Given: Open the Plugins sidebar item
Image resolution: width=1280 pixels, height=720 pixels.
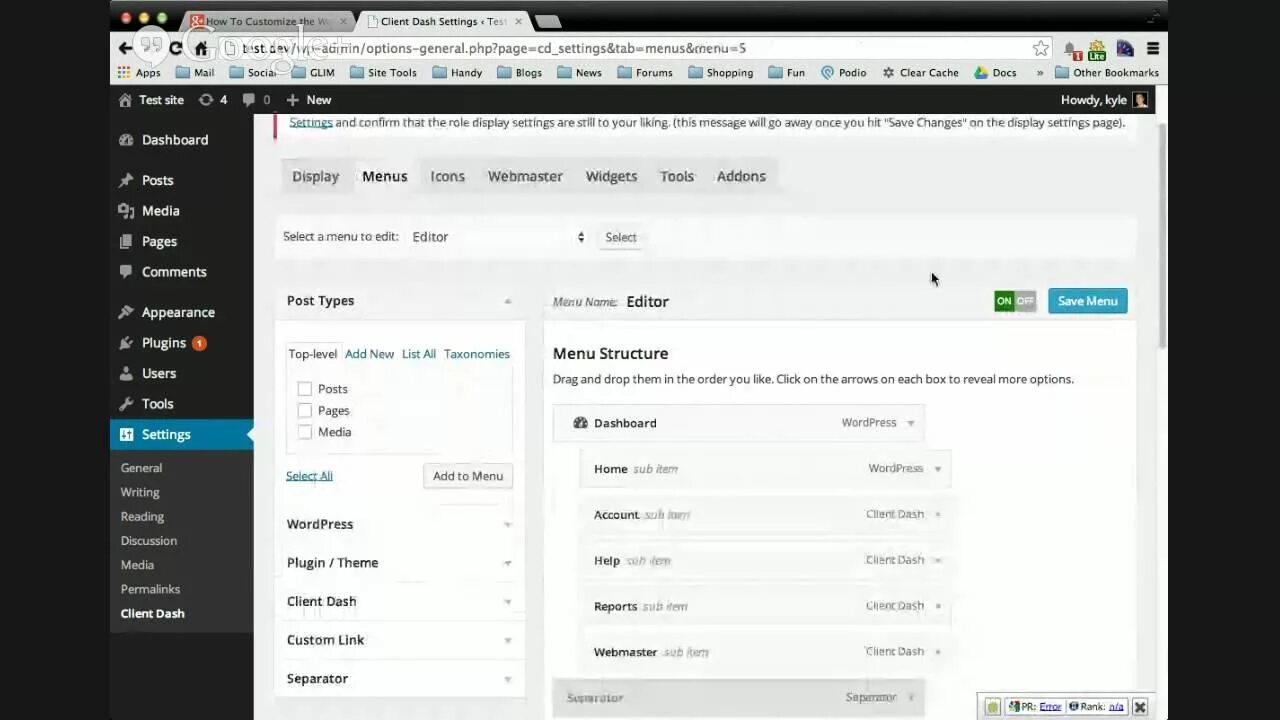Looking at the screenshot, I should (x=163, y=343).
